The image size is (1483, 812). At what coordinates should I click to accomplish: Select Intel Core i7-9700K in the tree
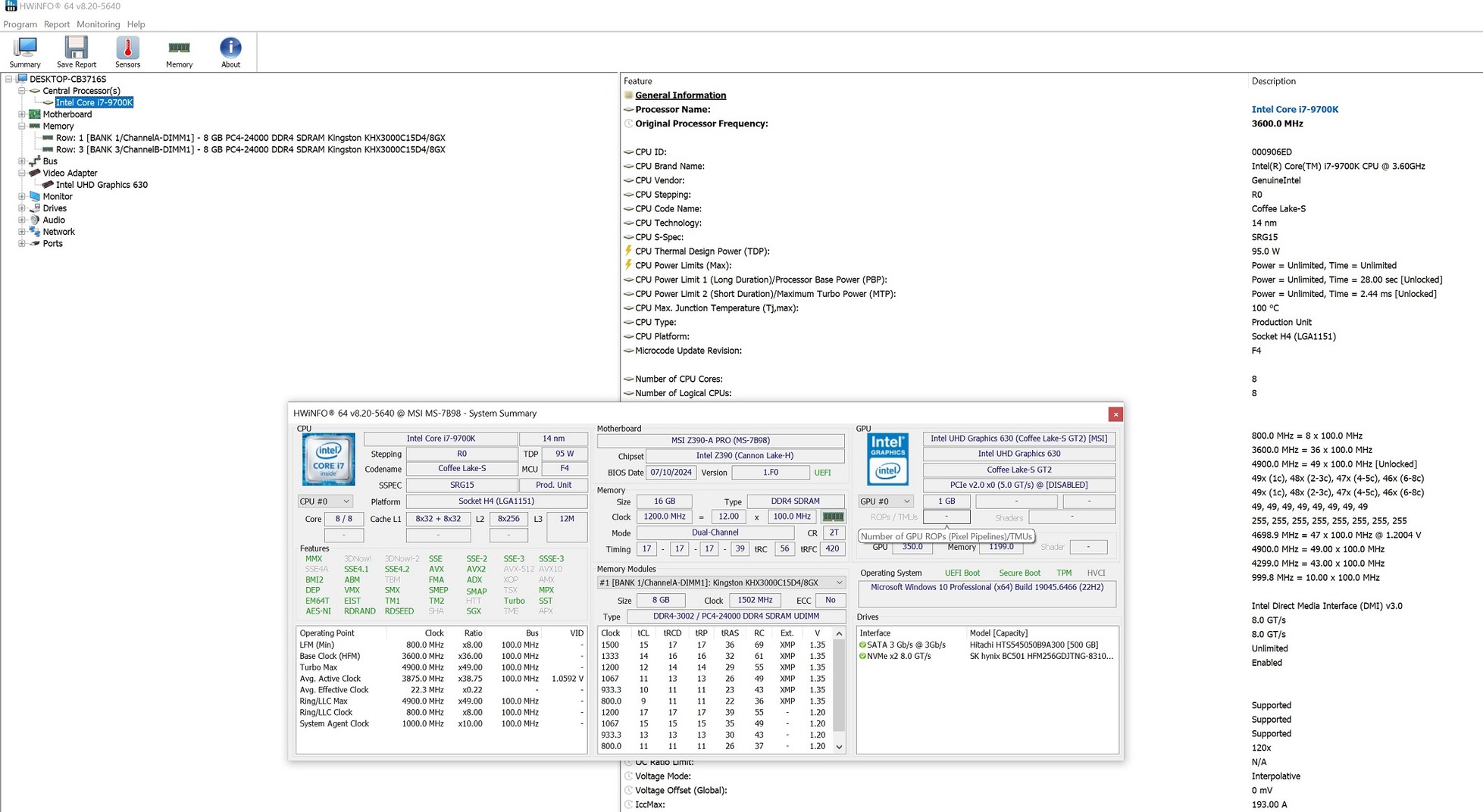(94, 102)
